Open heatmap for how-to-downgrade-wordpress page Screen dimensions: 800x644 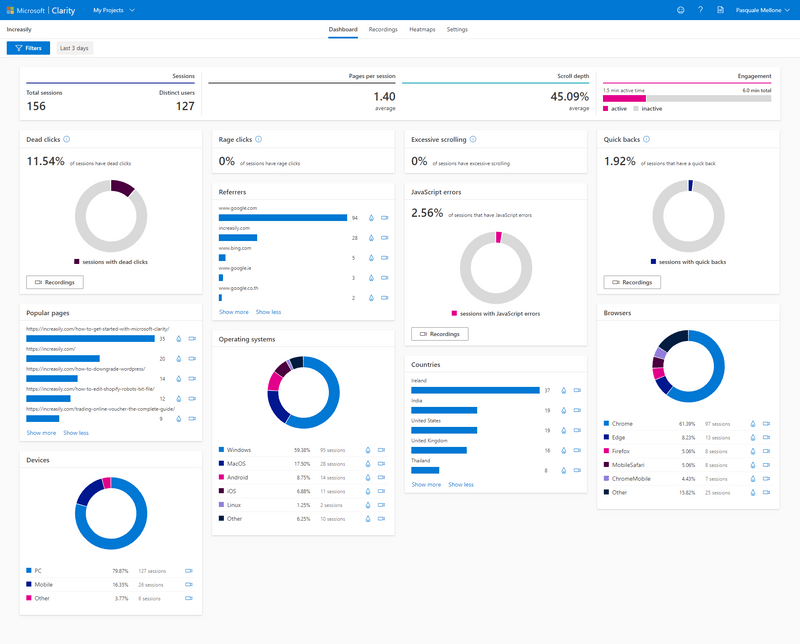point(179,379)
